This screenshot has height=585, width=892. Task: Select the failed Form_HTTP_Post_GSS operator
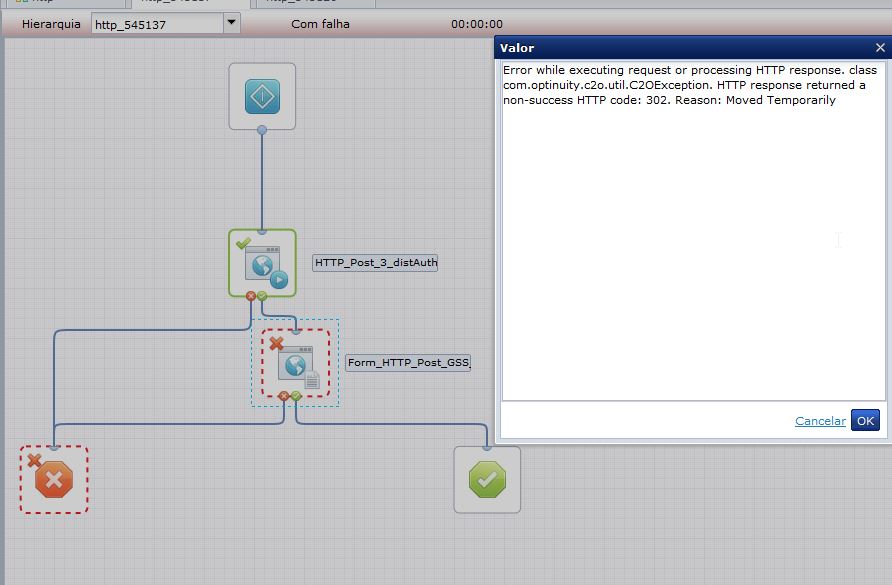pyautogui.click(x=295, y=363)
